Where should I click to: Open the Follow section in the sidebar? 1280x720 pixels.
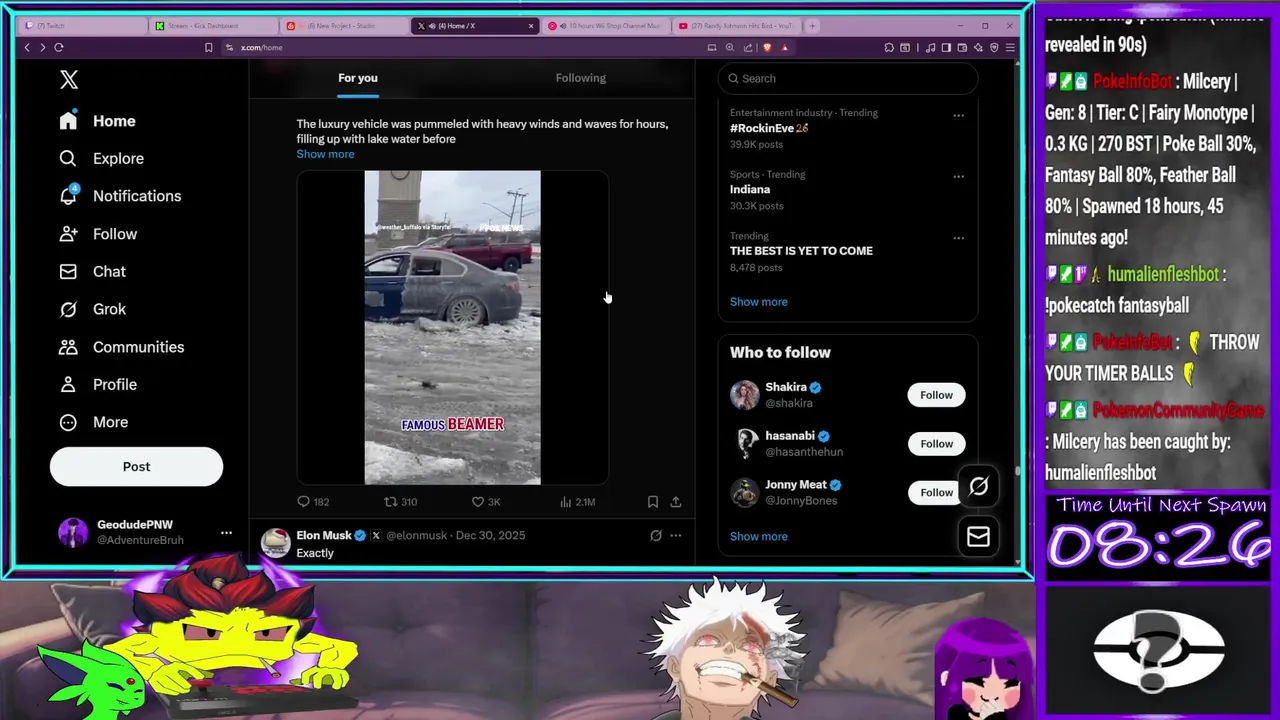98,234
